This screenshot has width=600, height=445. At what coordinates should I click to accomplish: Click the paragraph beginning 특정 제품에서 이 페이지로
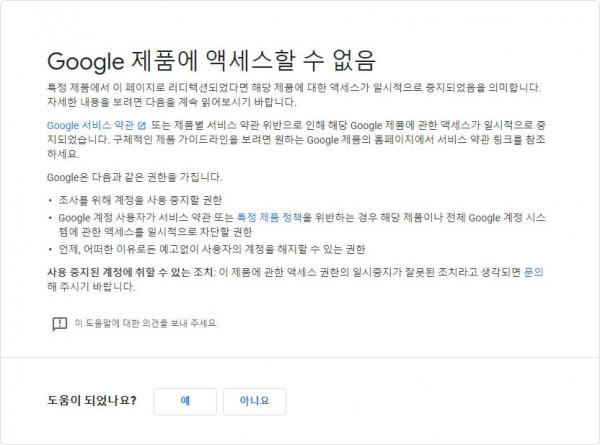click(294, 95)
